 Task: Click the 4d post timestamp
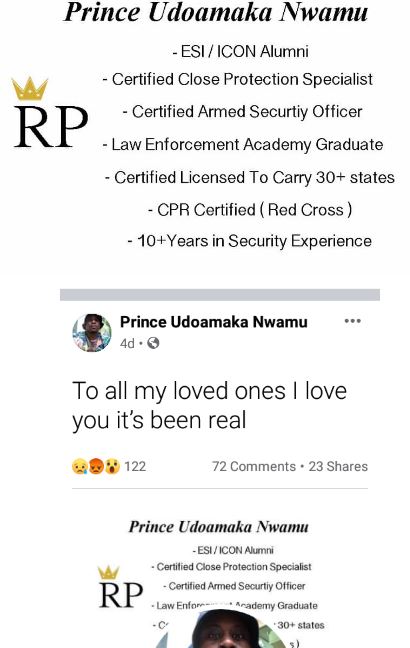(x=127, y=343)
